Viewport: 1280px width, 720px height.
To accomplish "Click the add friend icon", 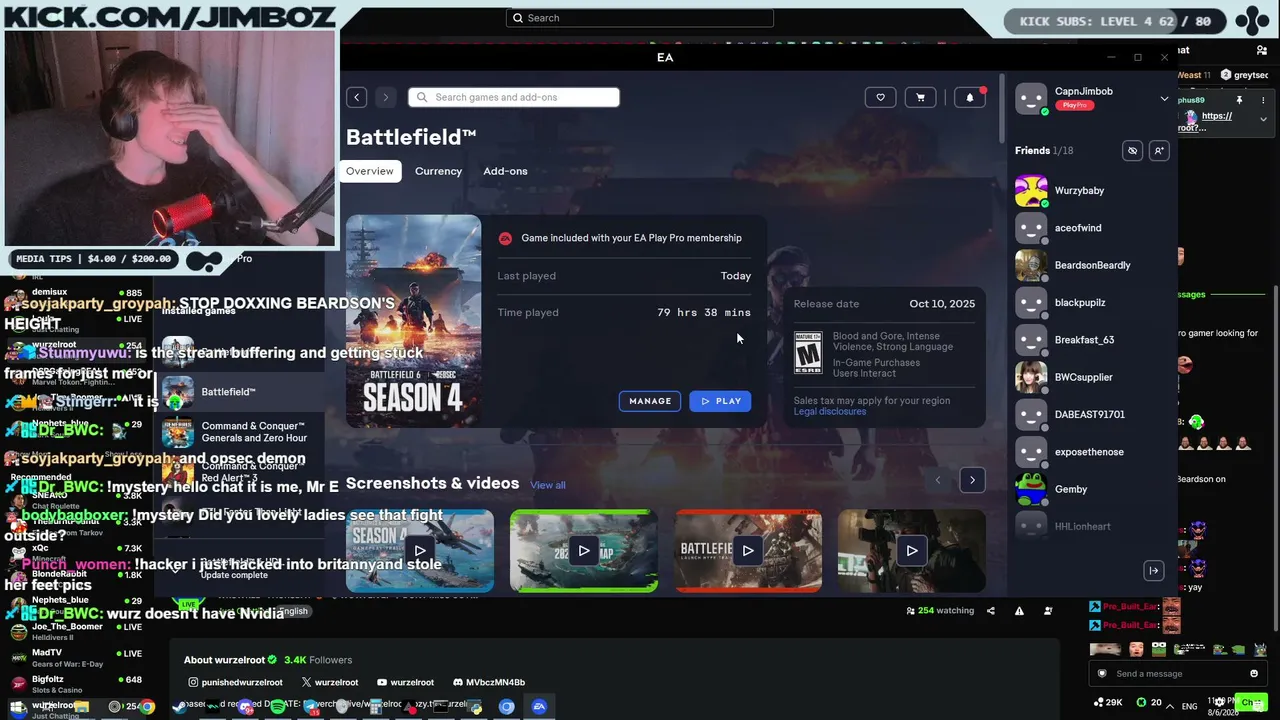I will 1159,150.
